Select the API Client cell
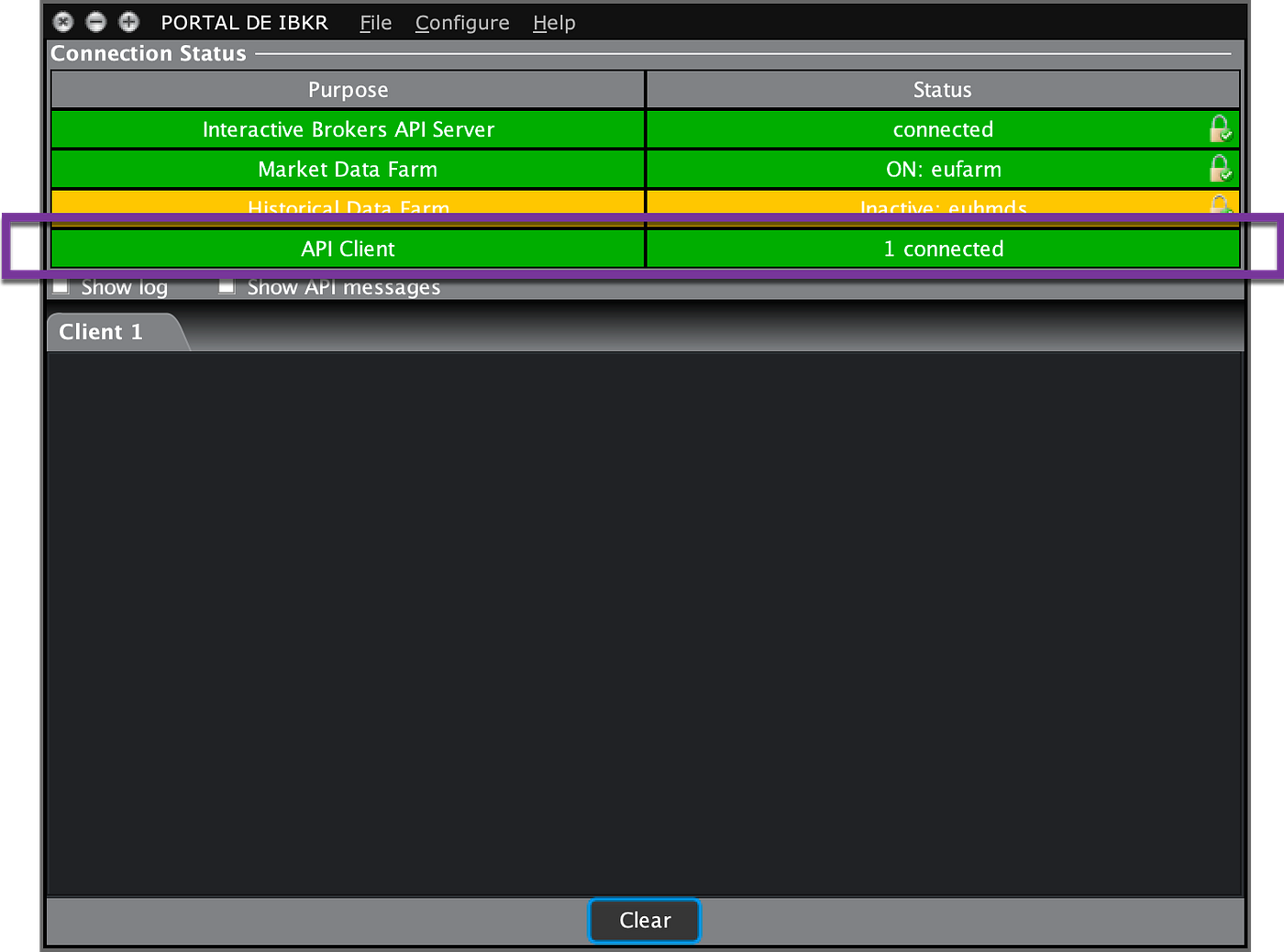 pos(348,249)
